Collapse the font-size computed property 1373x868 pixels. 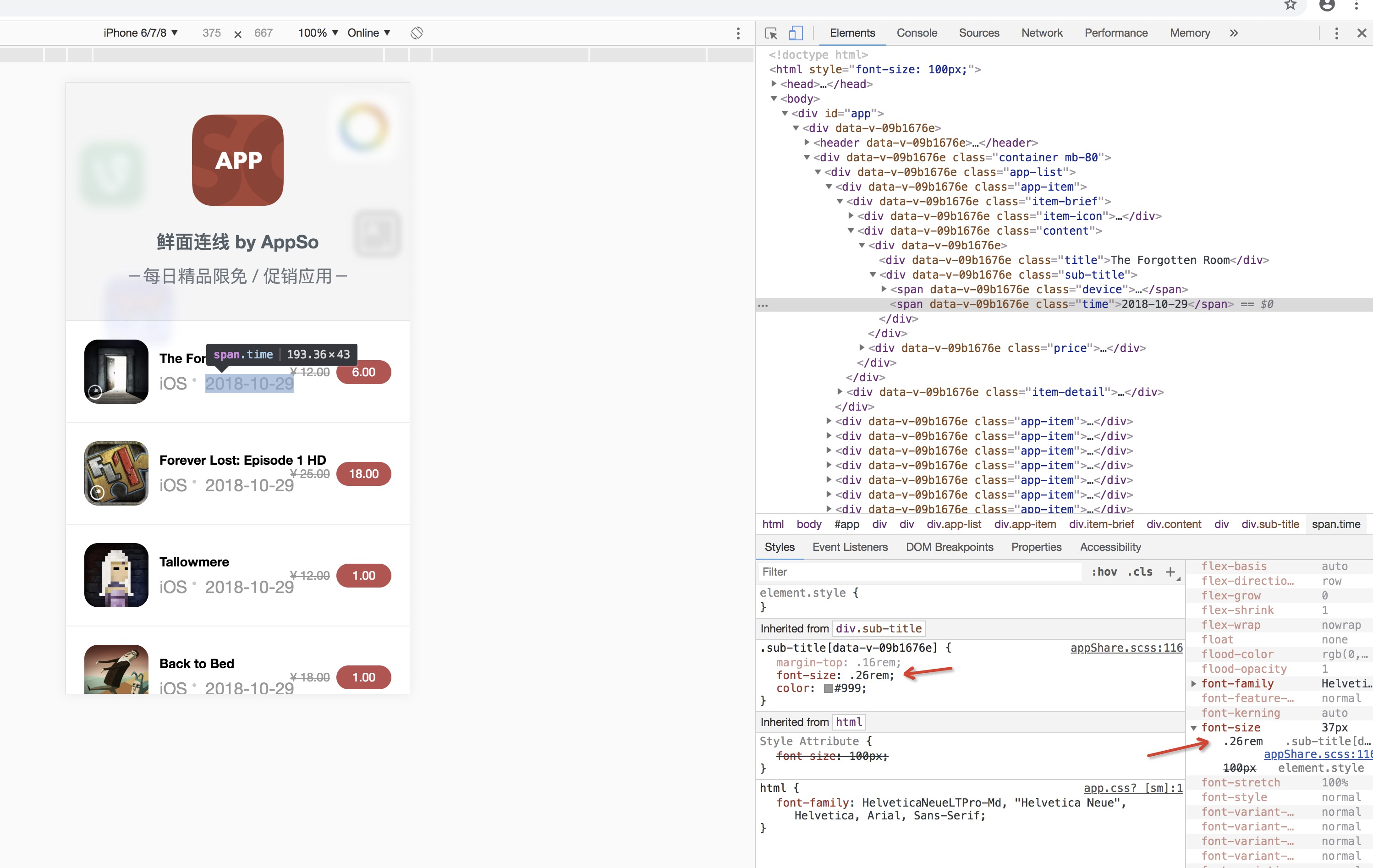(1193, 728)
